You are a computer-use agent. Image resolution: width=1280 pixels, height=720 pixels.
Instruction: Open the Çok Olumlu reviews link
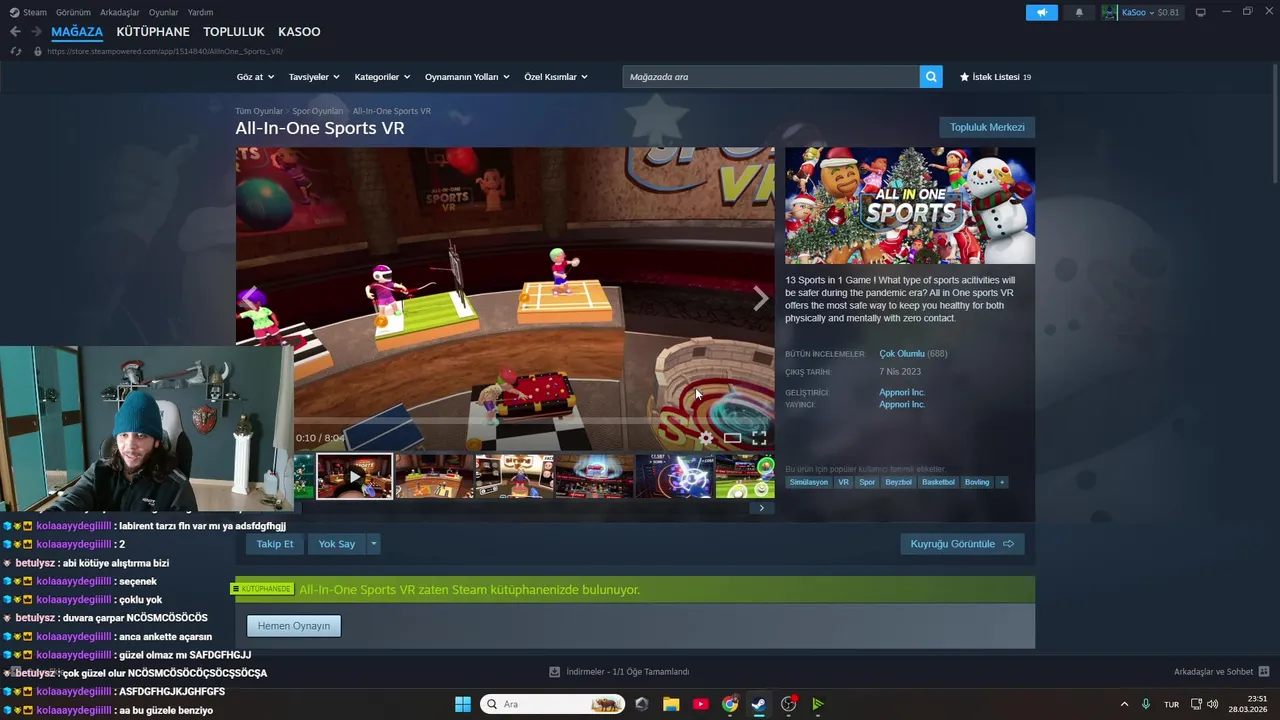pos(902,354)
